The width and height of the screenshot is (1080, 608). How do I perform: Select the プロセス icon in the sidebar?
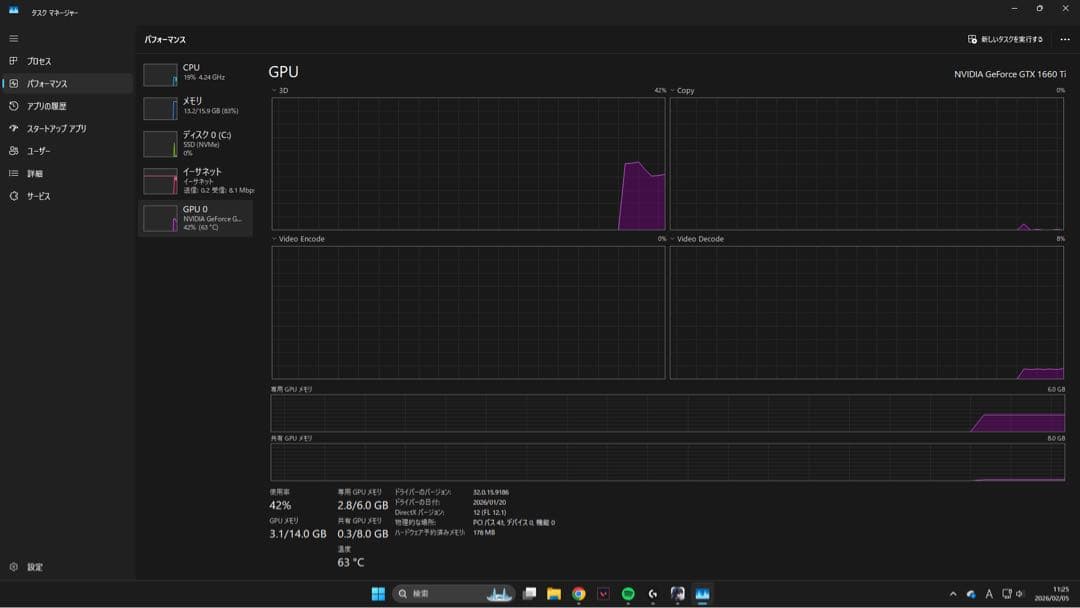pyautogui.click(x=14, y=61)
